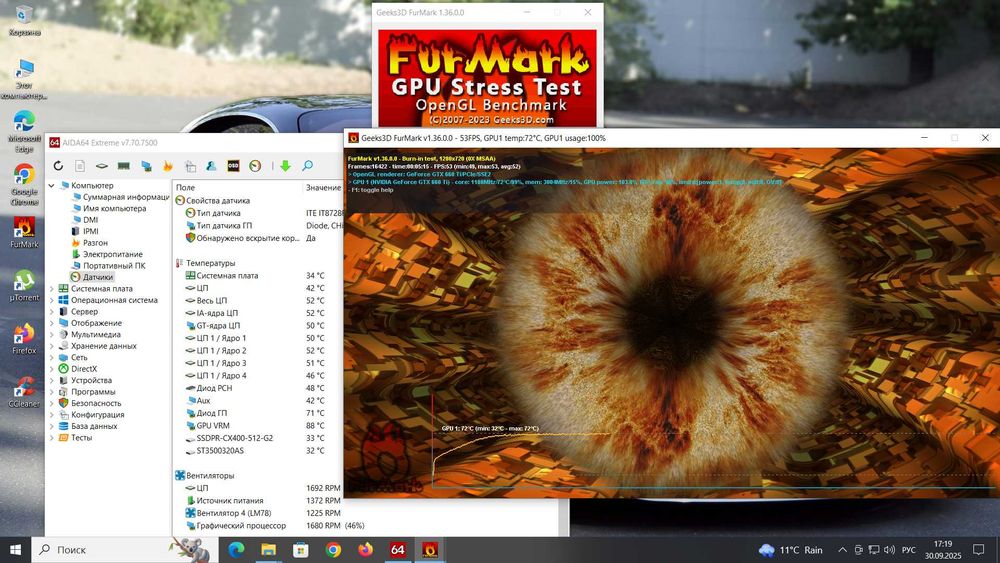Open the weather widget showing 11°C Rain
Viewport: 1000px width, 563px height.
[x=791, y=550]
